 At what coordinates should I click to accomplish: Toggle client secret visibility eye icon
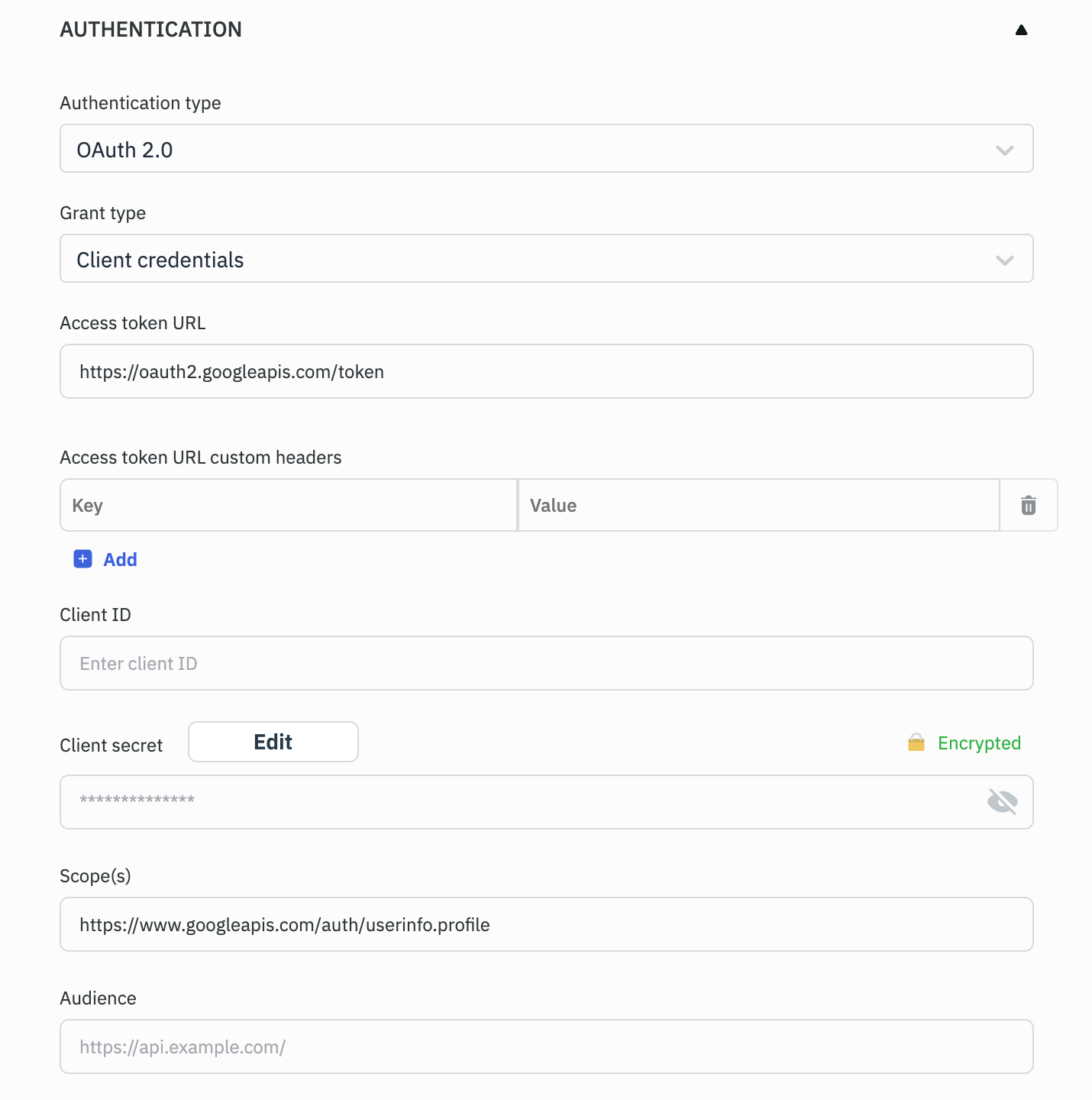pos(1002,802)
